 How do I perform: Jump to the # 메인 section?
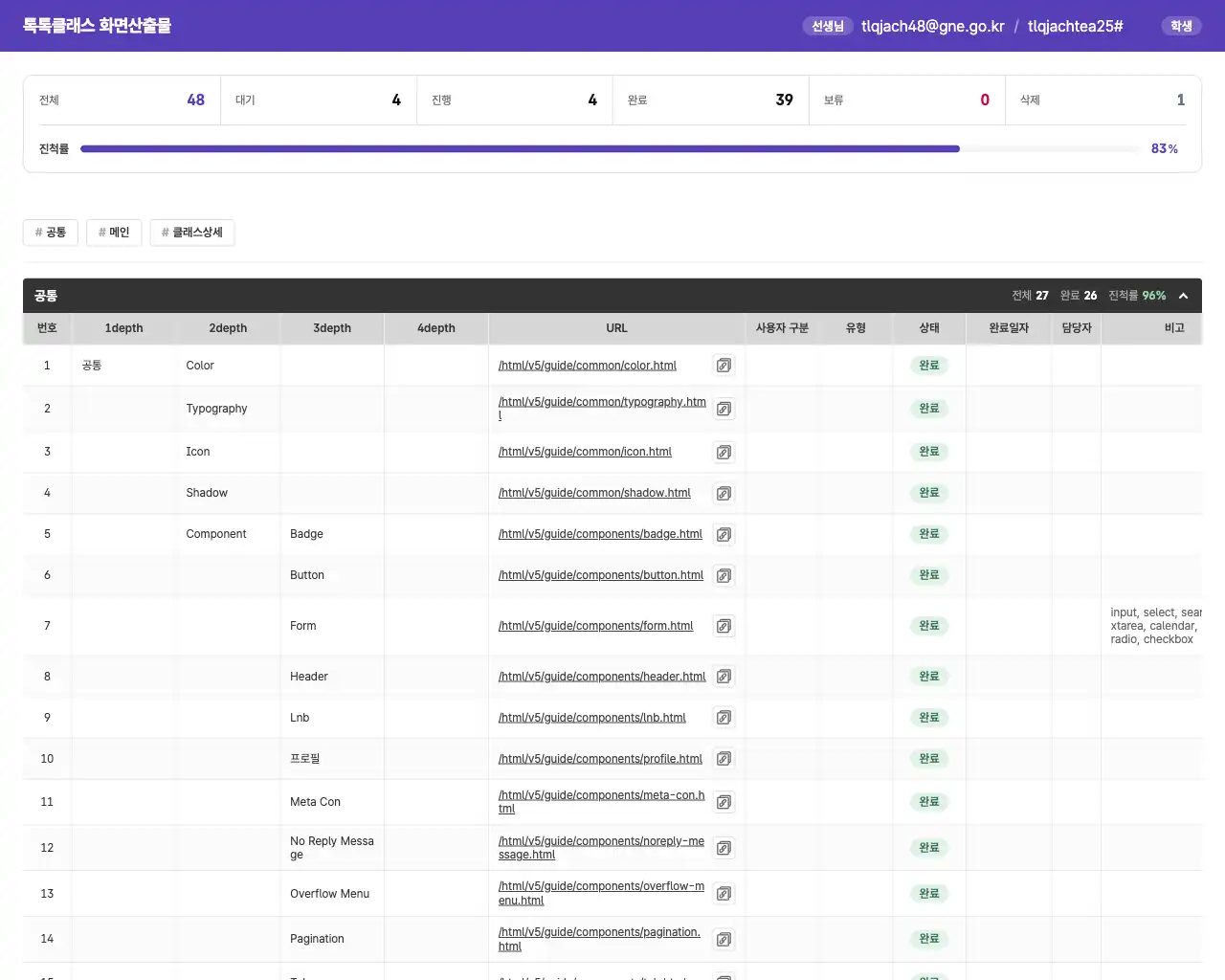(114, 233)
